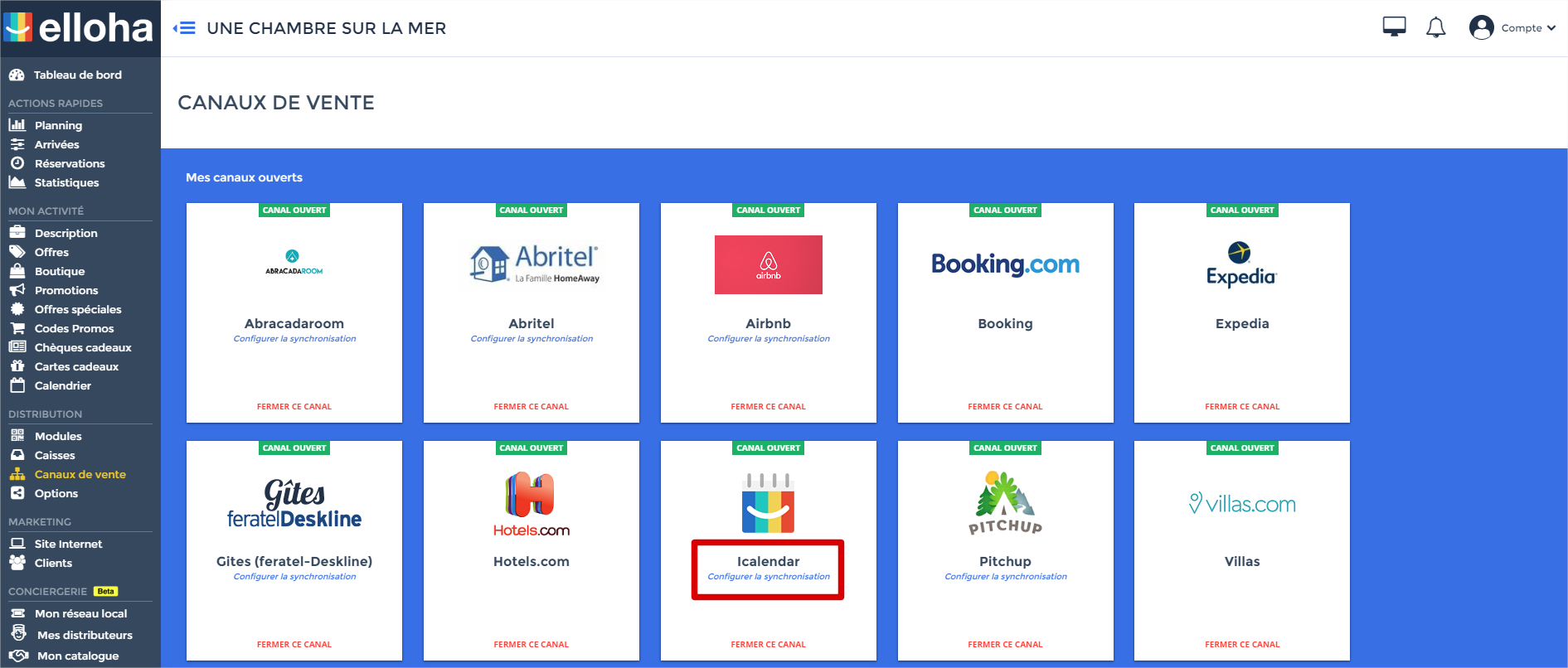Click the Expedia logo
Image resolution: width=1568 pixels, height=668 pixels.
[1242, 264]
